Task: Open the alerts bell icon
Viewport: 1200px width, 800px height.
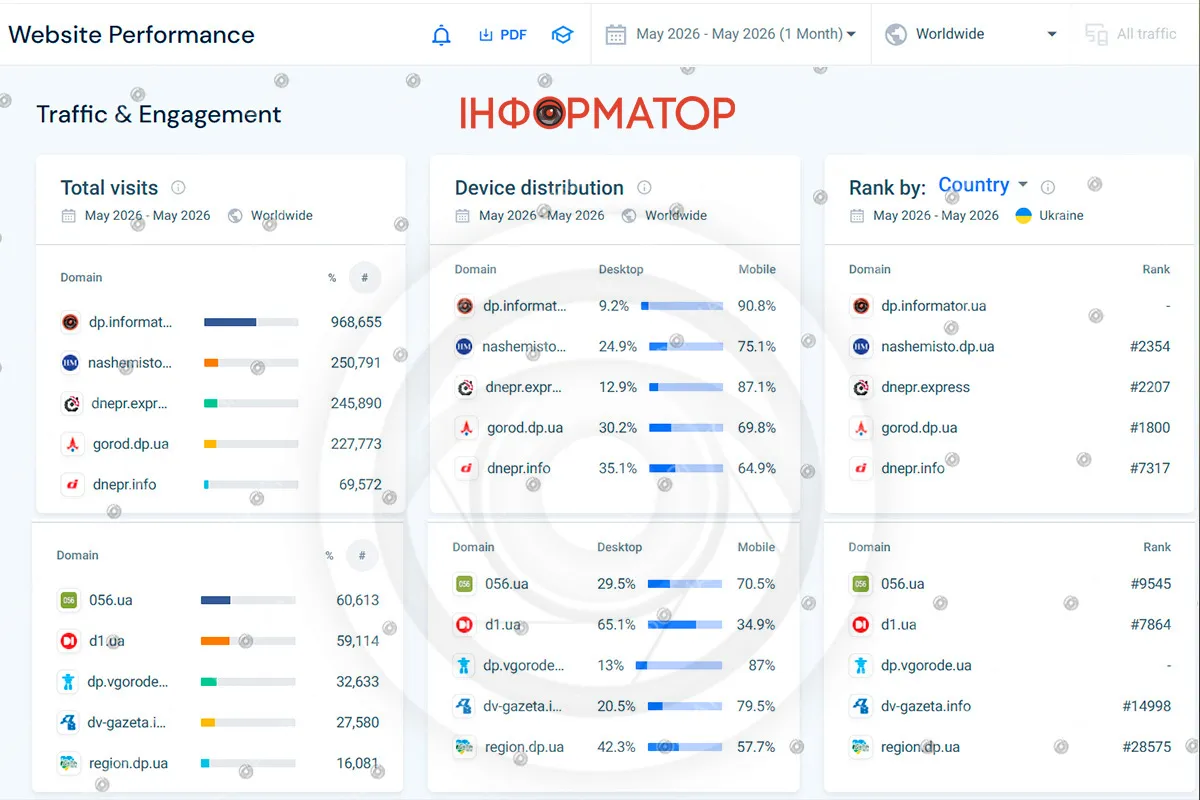Action: click(441, 35)
